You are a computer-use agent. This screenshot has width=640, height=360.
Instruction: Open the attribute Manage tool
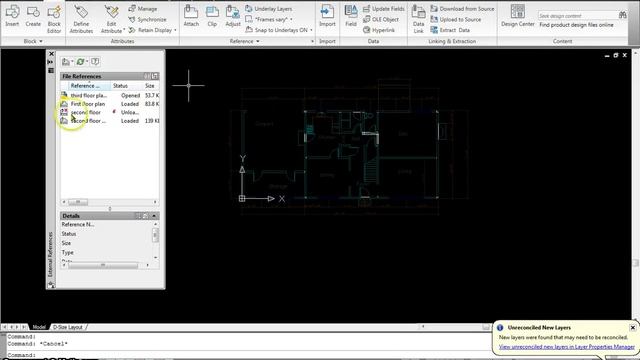(143, 9)
